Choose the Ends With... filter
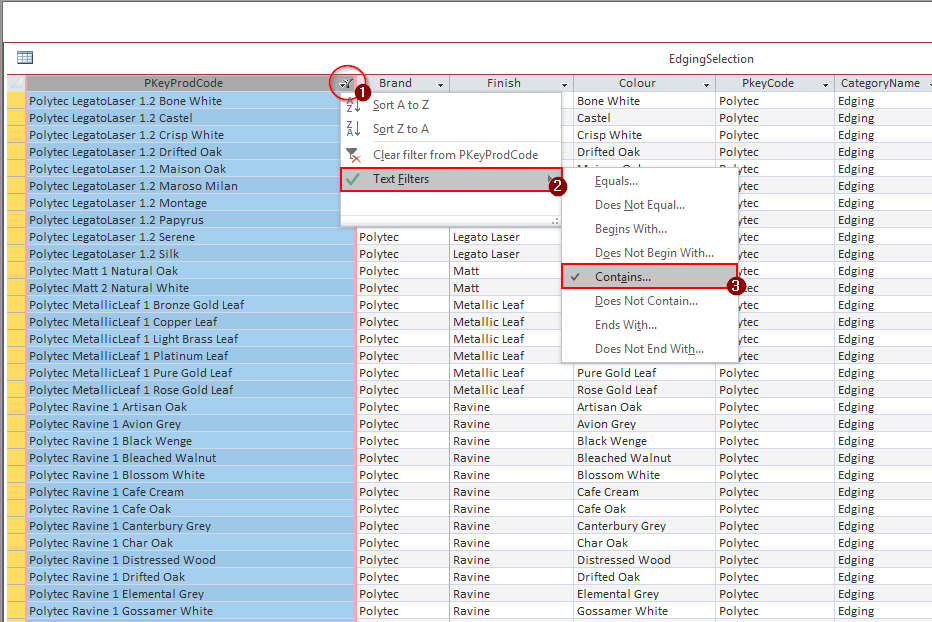This screenshot has height=622, width=932. (649, 325)
